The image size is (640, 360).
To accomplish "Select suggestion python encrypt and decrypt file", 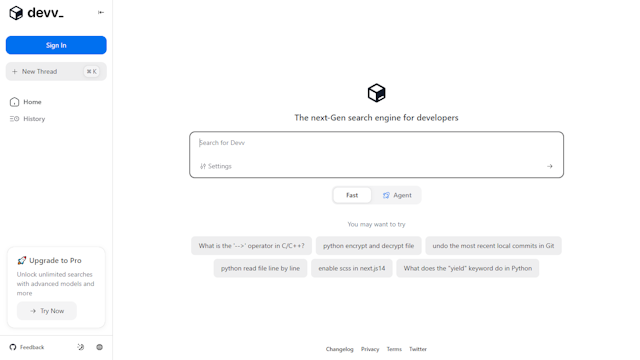I will (x=368, y=246).
